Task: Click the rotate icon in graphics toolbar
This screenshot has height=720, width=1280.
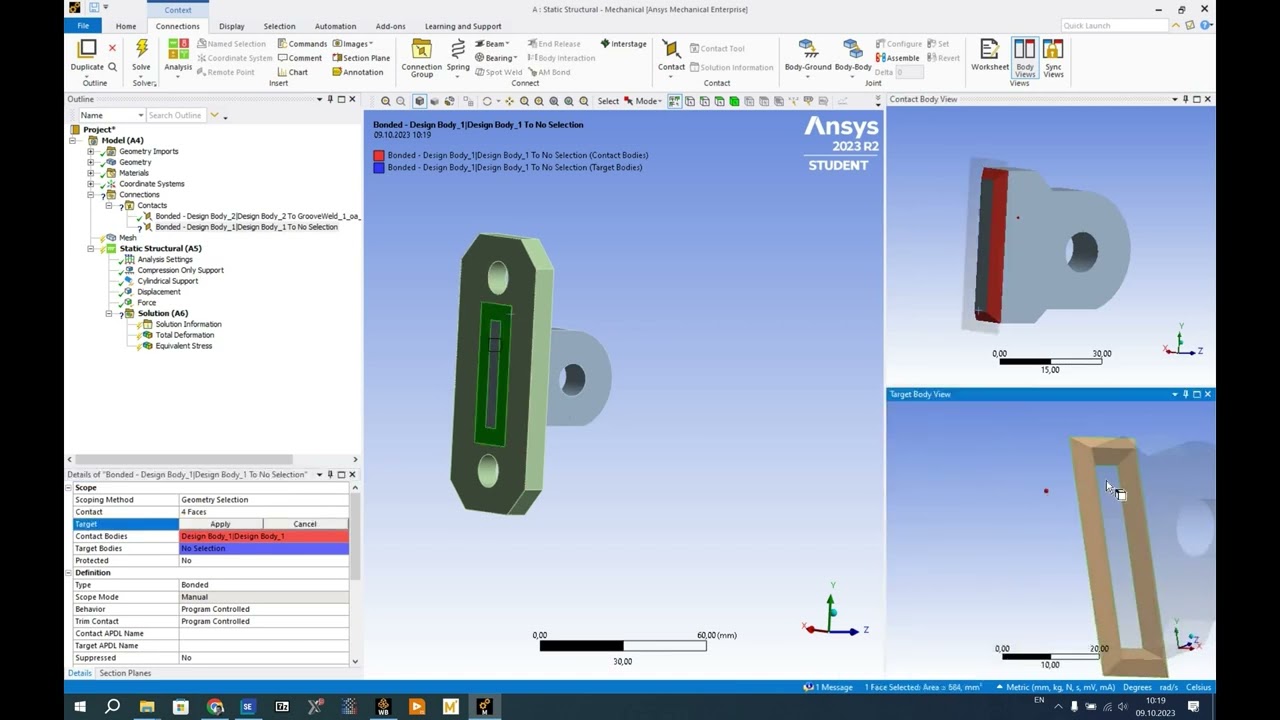Action: click(x=487, y=101)
